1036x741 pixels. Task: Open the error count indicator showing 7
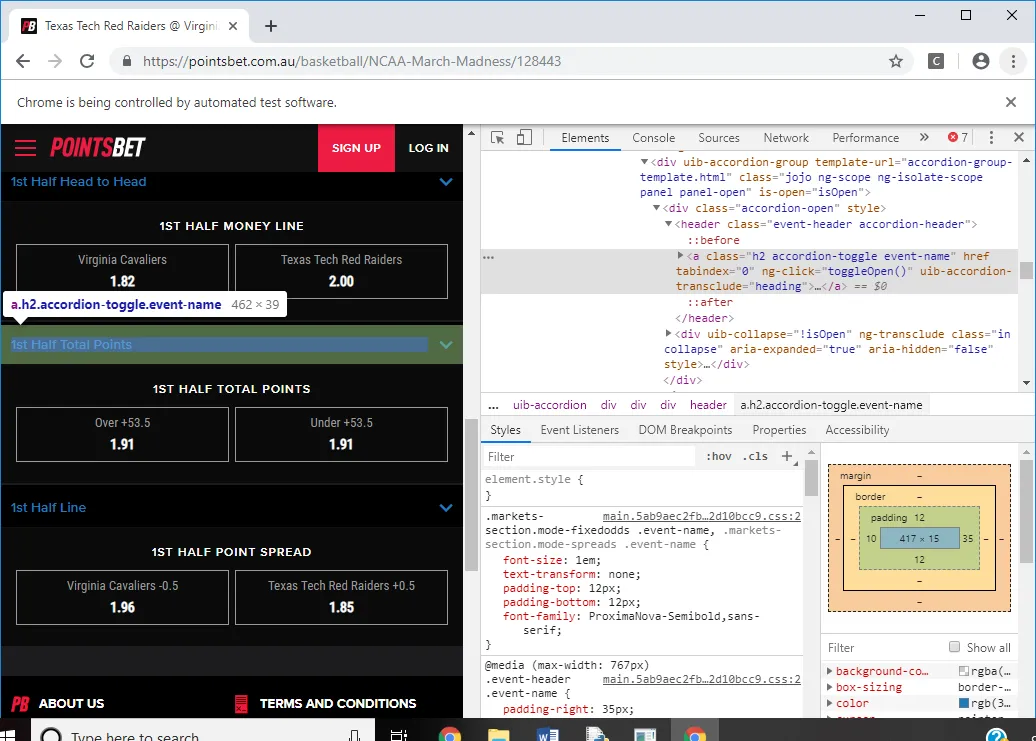(957, 137)
